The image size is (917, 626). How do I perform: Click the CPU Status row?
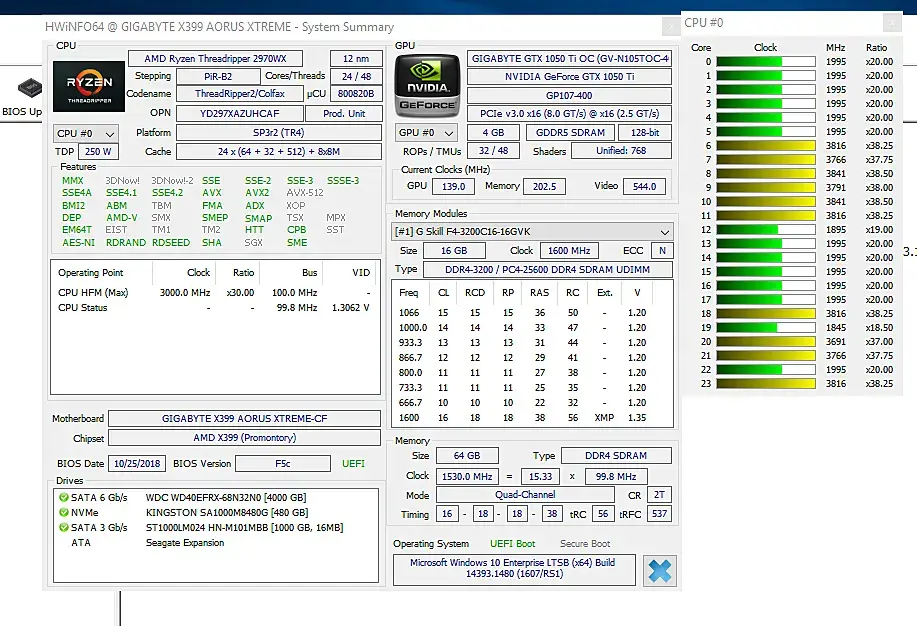point(214,308)
